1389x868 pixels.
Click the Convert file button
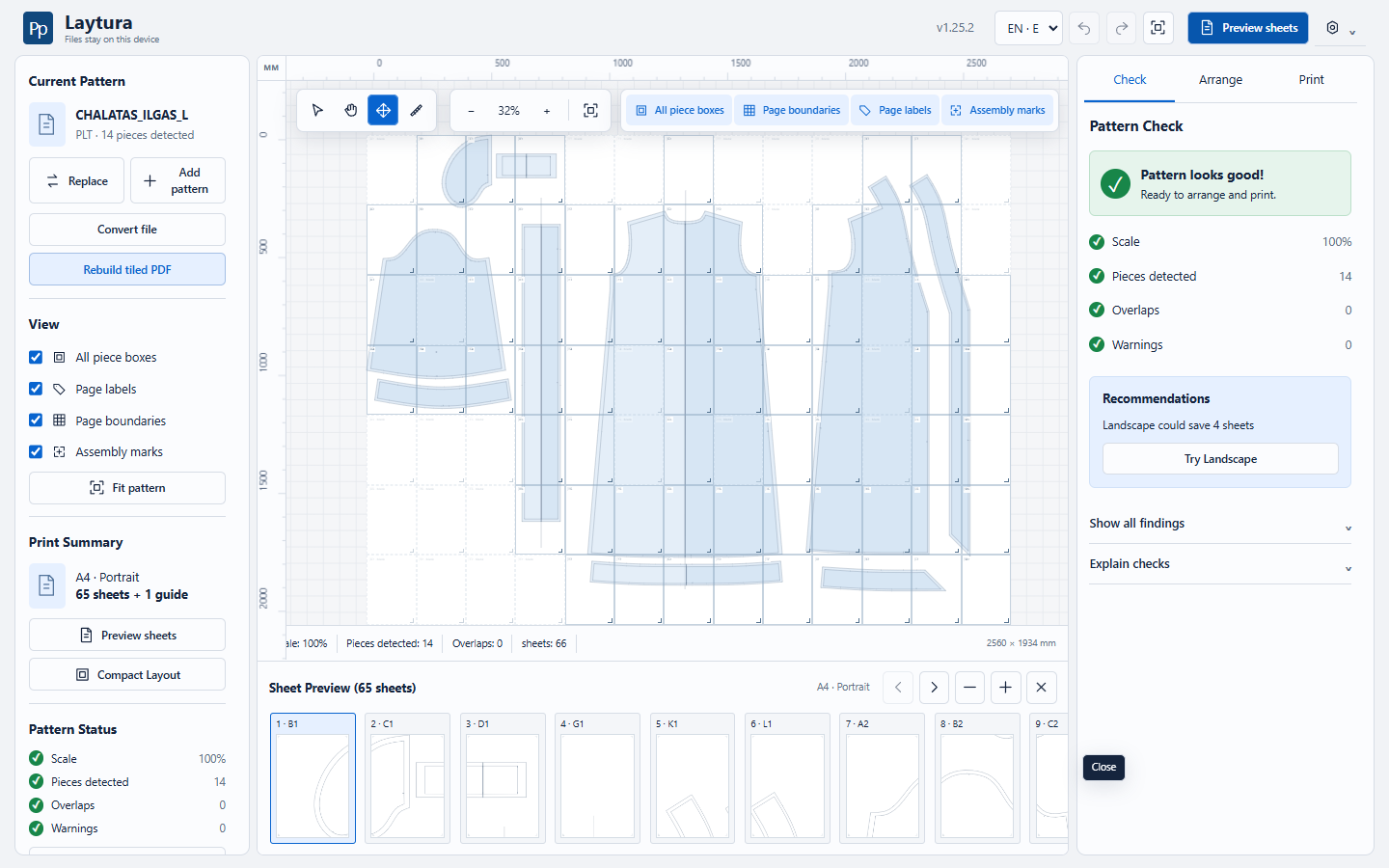tap(127, 230)
